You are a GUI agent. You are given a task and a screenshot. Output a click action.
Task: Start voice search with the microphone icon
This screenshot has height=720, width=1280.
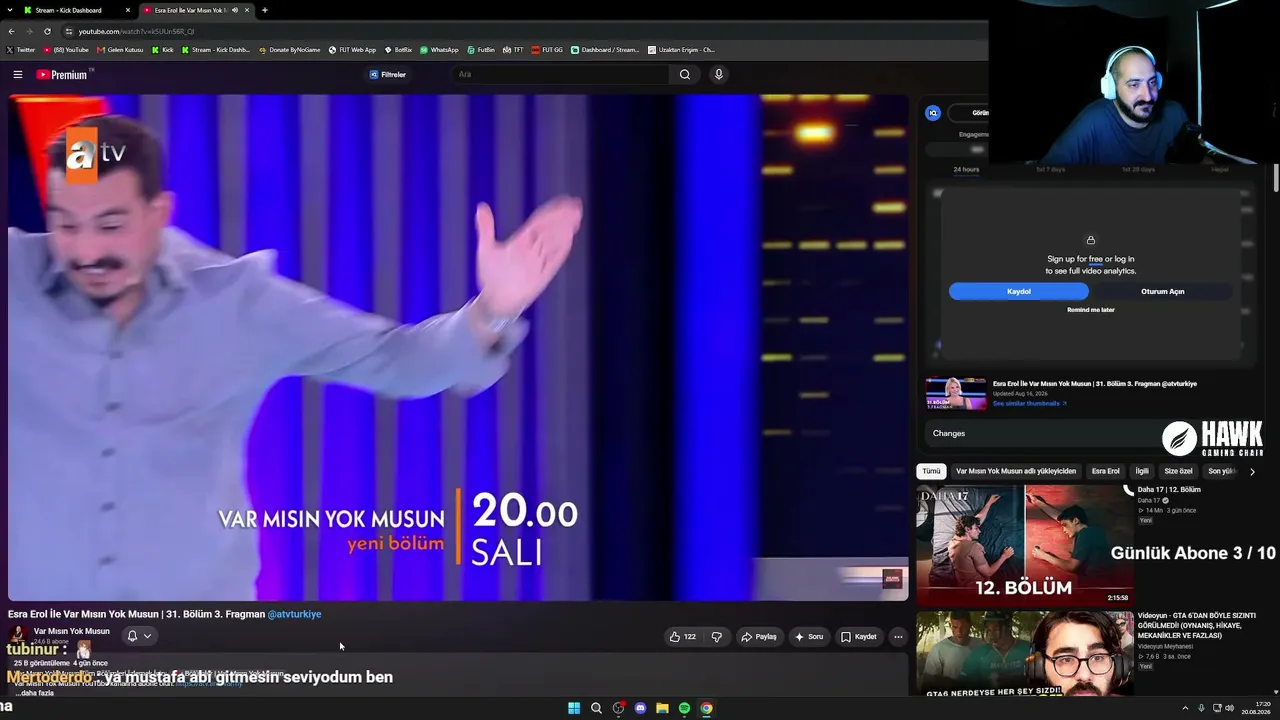(718, 74)
